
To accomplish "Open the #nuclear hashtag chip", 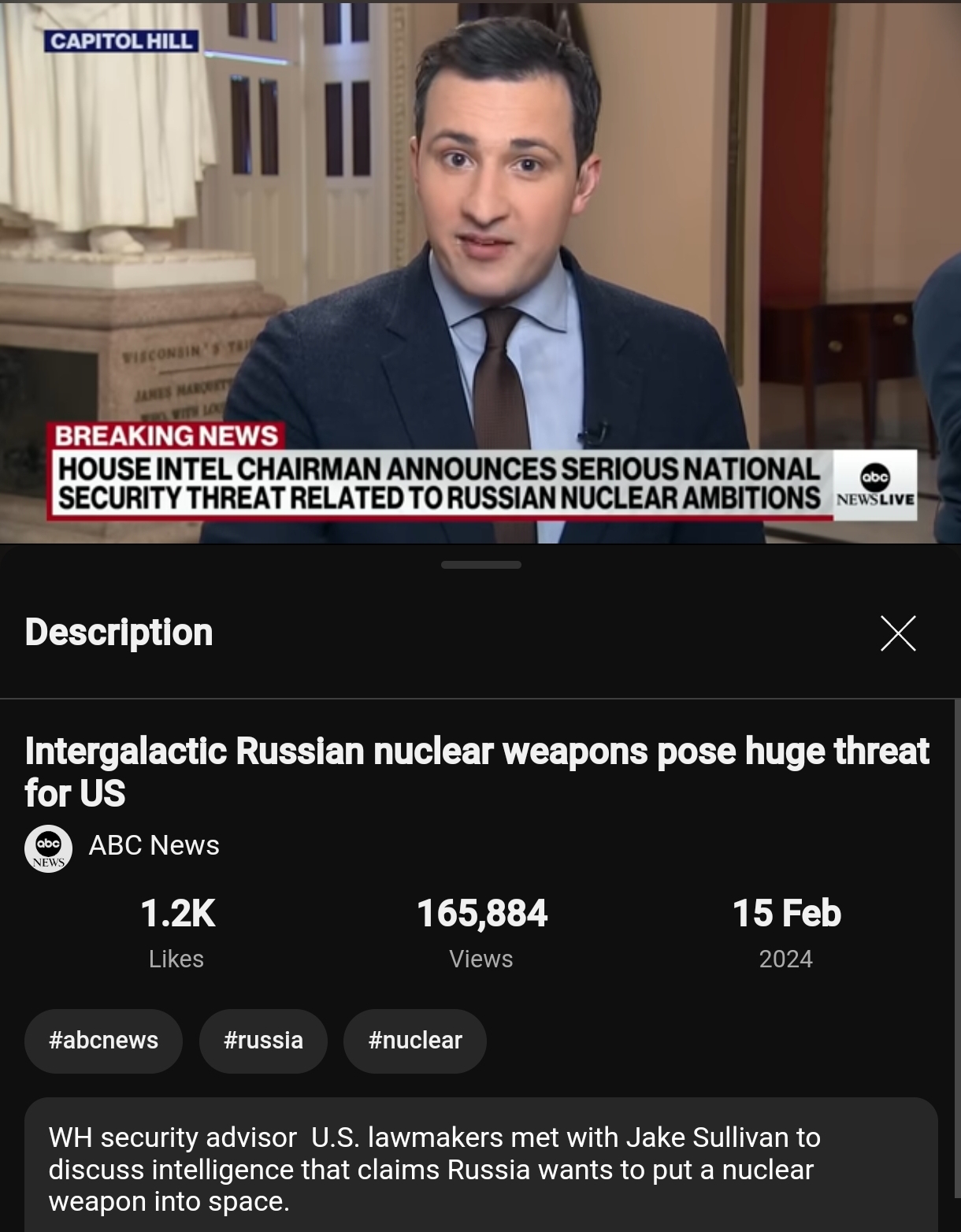I will [x=415, y=1041].
